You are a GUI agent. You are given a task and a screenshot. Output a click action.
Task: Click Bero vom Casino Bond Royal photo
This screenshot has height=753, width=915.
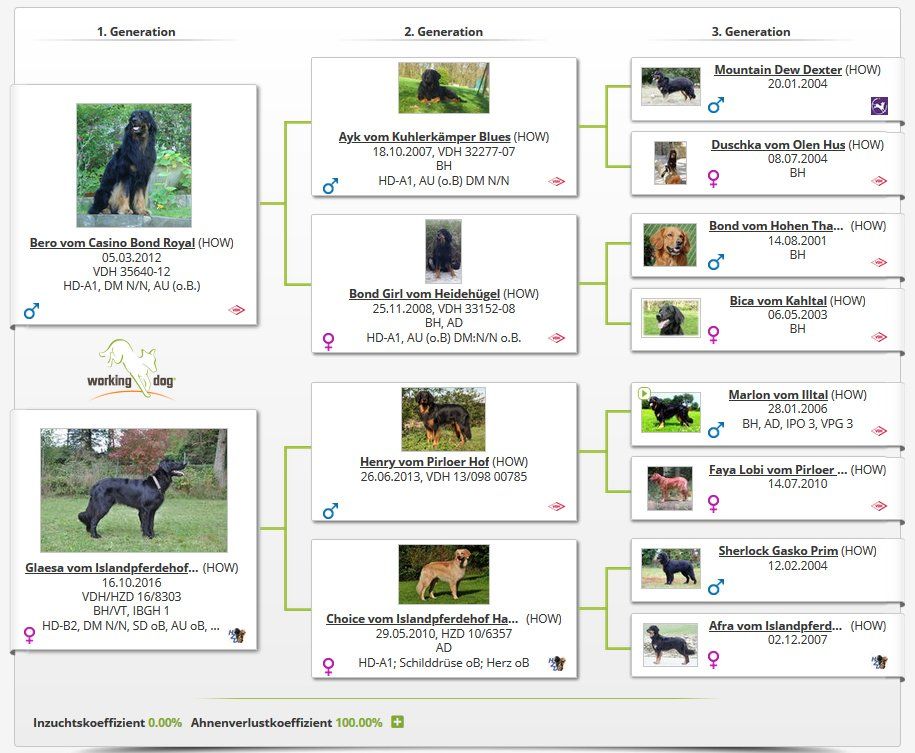coord(134,165)
